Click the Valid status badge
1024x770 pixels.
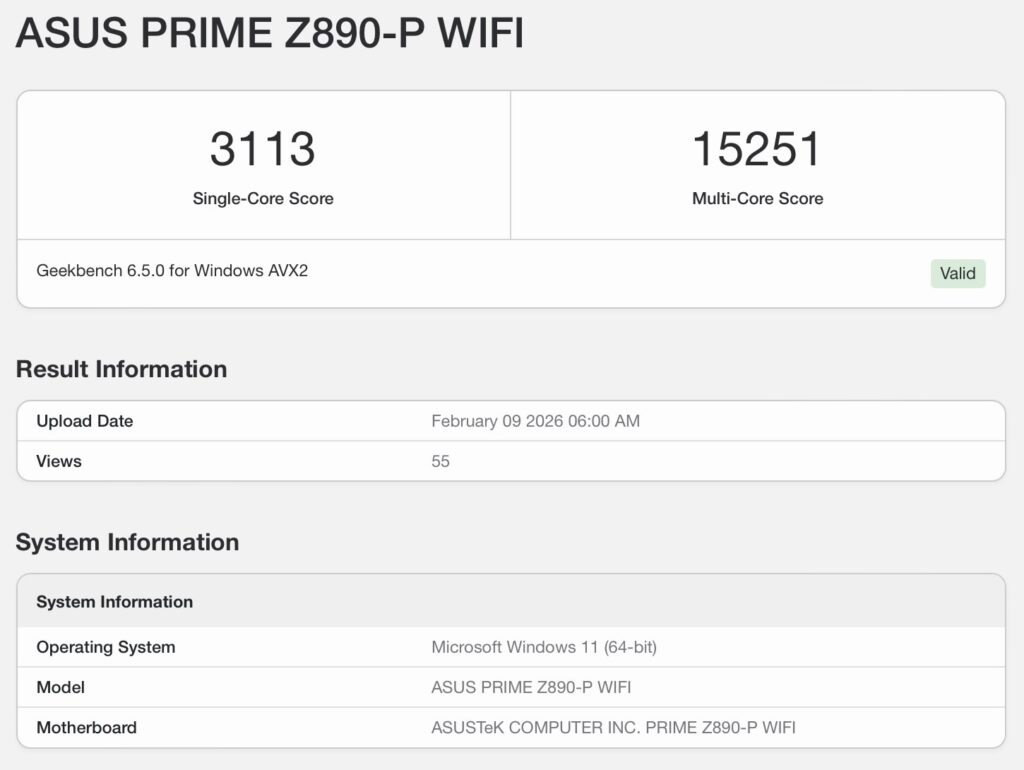click(957, 274)
